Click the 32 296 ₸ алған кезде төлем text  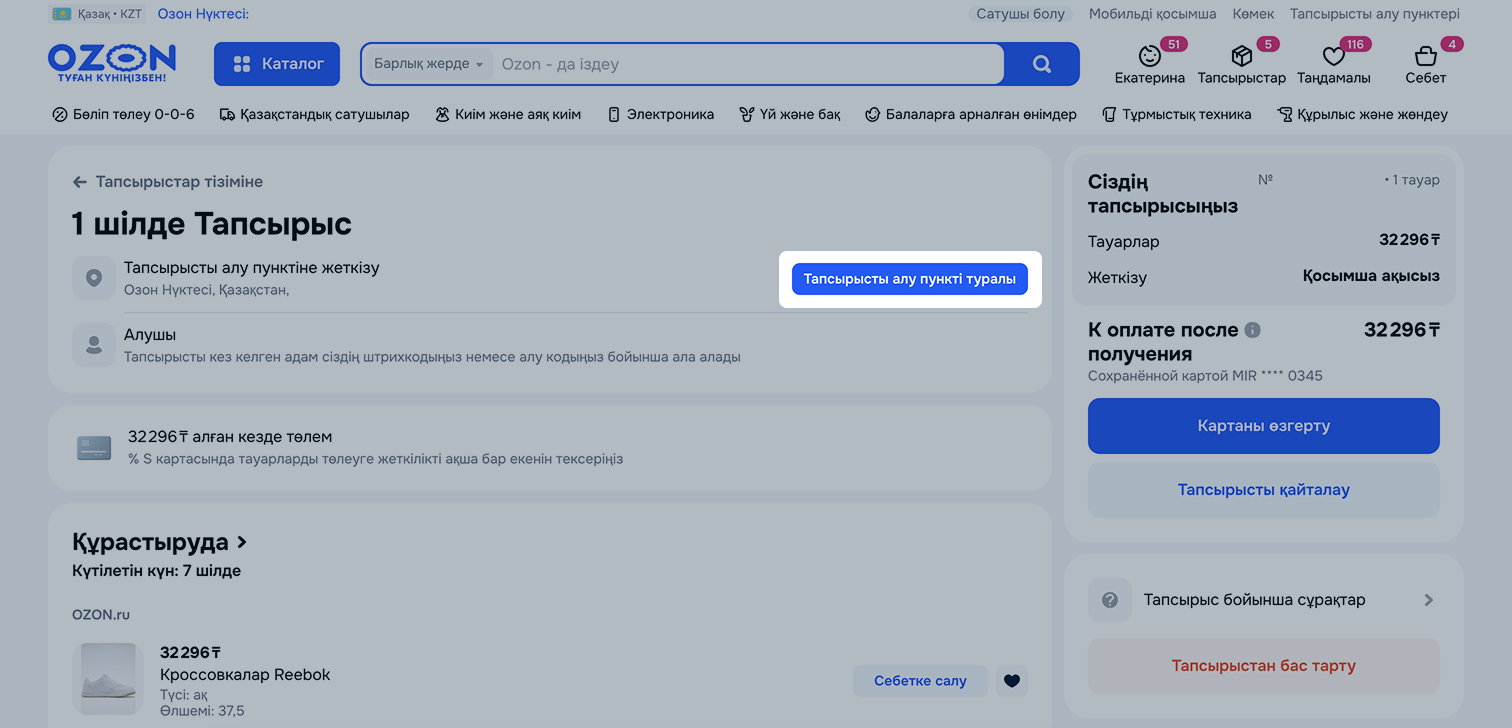tap(230, 437)
